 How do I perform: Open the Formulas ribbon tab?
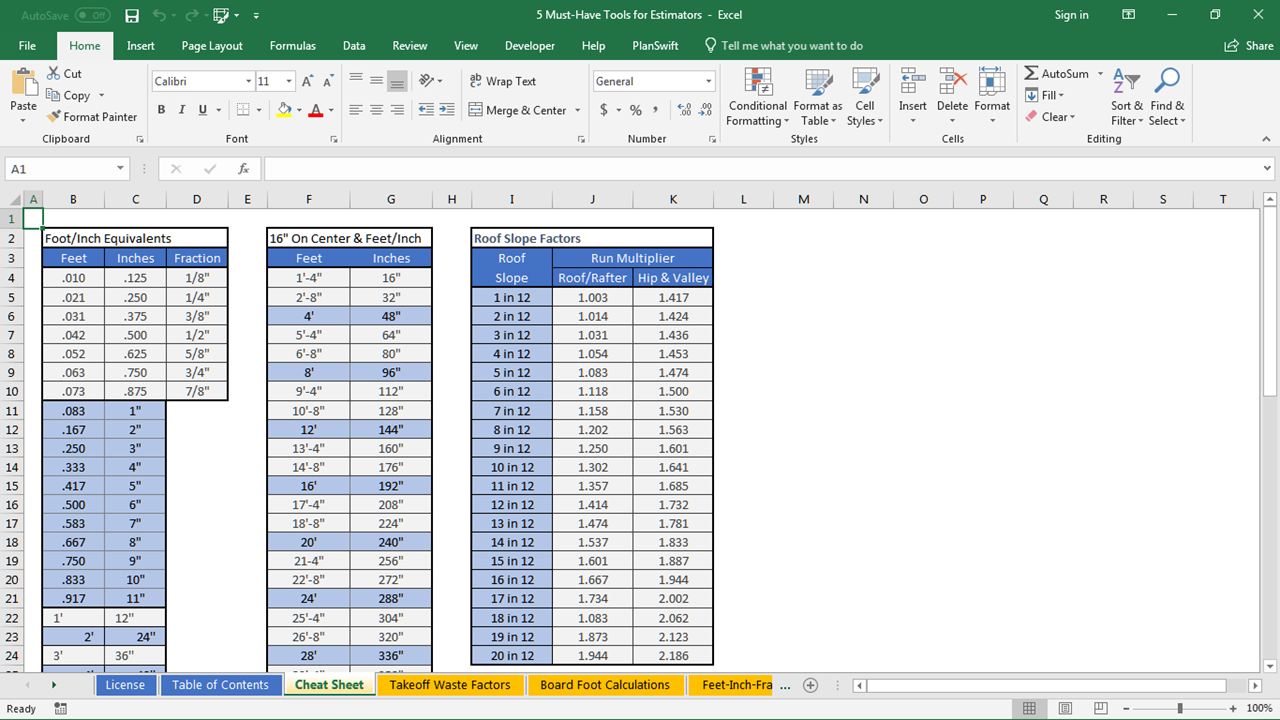click(x=292, y=46)
